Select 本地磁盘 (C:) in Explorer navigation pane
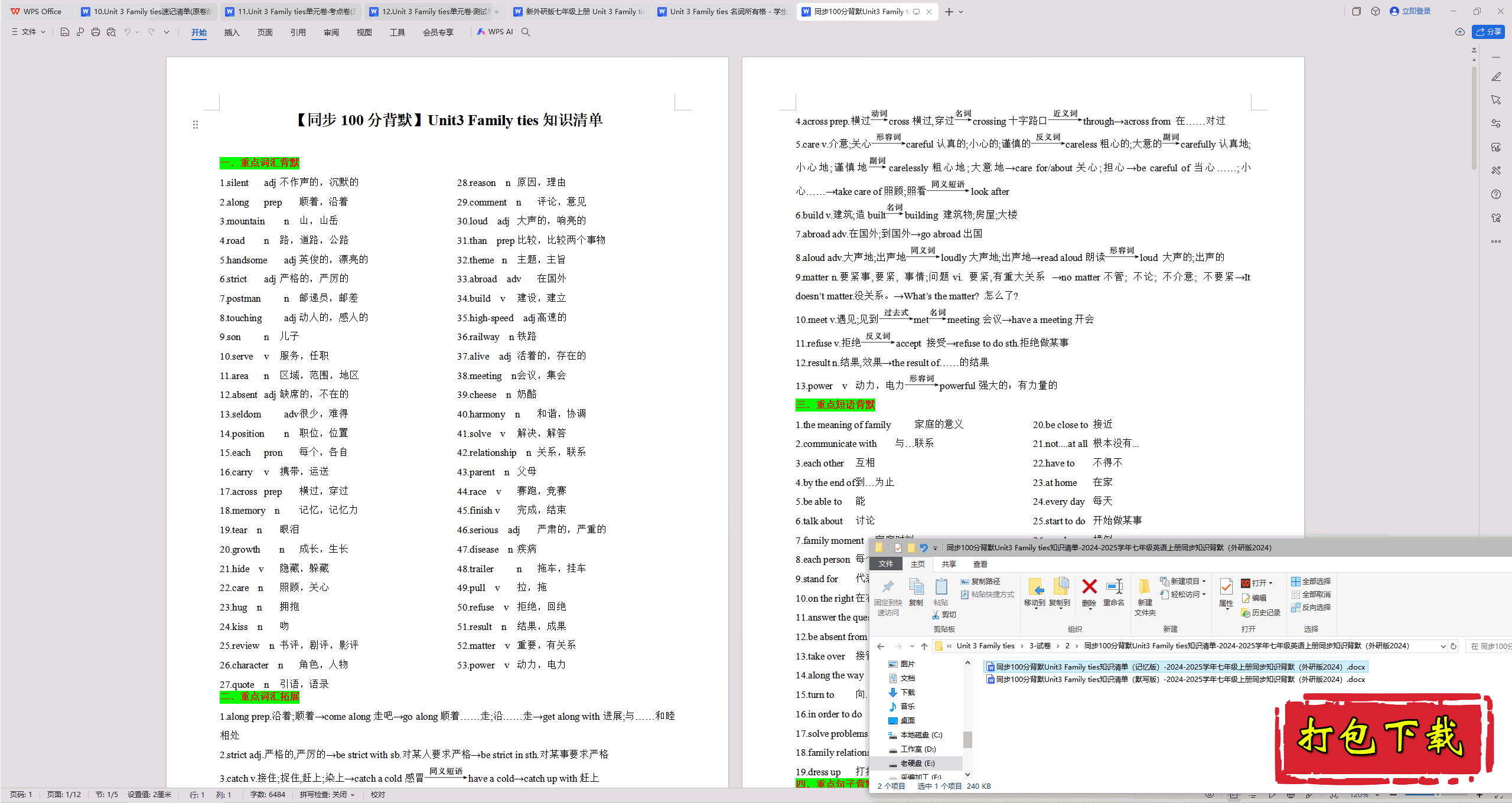This screenshot has height=803, width=1512. pyautogui.click(x=915, y=735)
